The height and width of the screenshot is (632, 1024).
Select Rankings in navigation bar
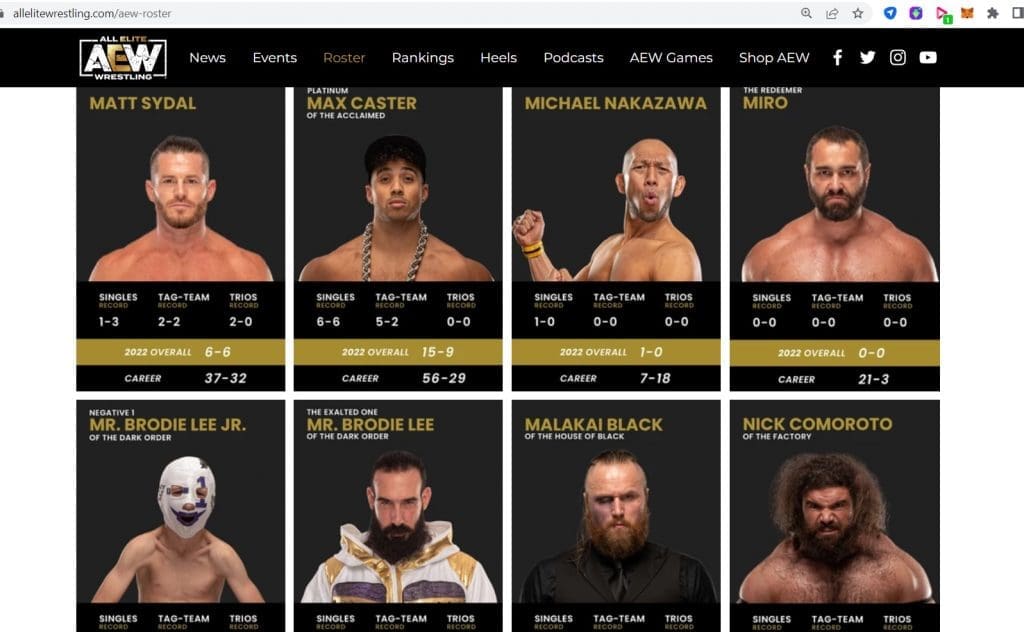tap(423, 57)
